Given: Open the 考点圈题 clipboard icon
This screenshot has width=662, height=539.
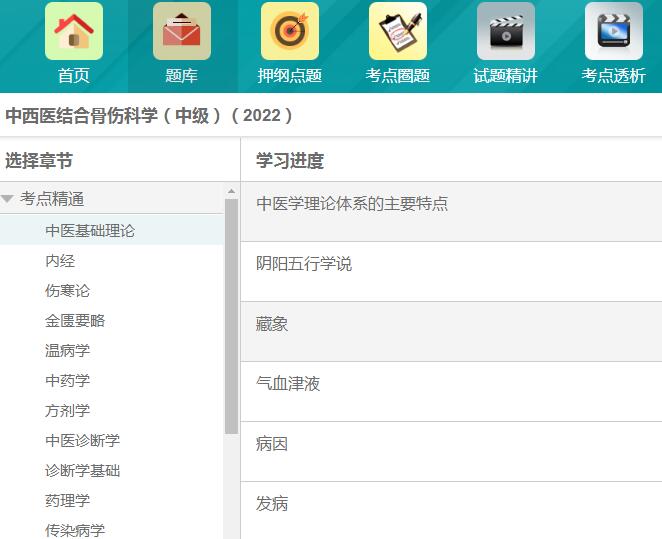Looking at the screenshot, I should pyautogui.click(x=398, y=31).
